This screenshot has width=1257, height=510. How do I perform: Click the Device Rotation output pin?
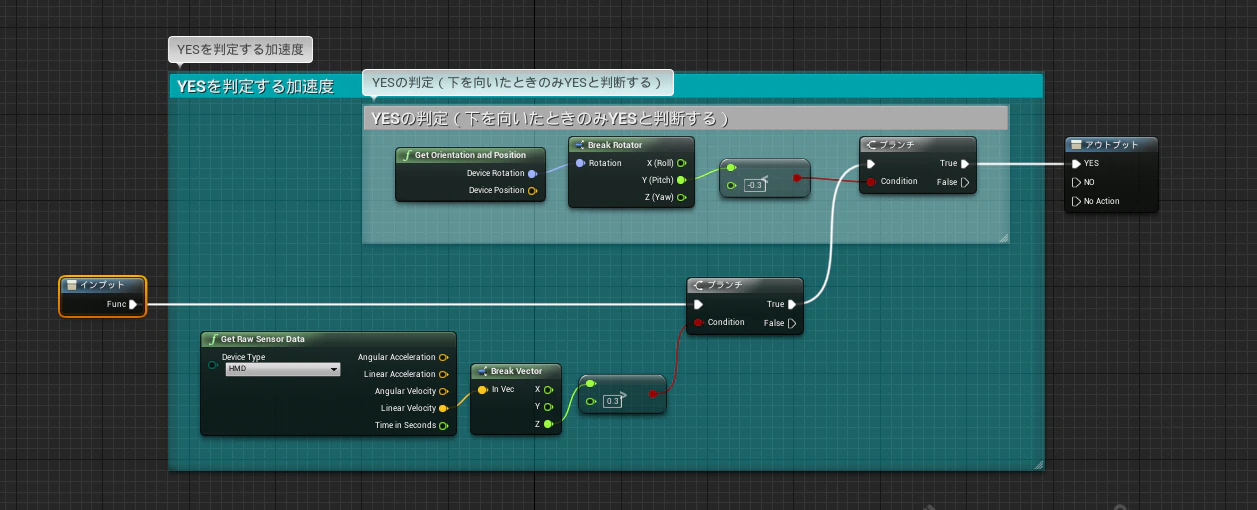(532, 173)
